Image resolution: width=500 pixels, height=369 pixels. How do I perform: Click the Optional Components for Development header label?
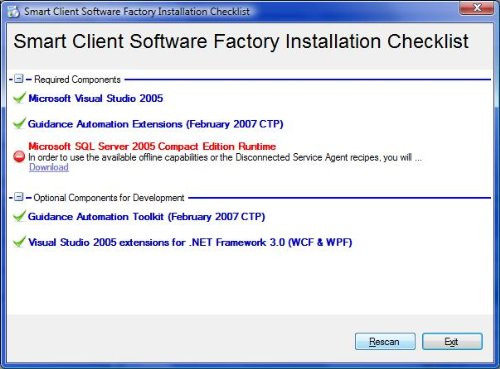[x=109, y=198]
